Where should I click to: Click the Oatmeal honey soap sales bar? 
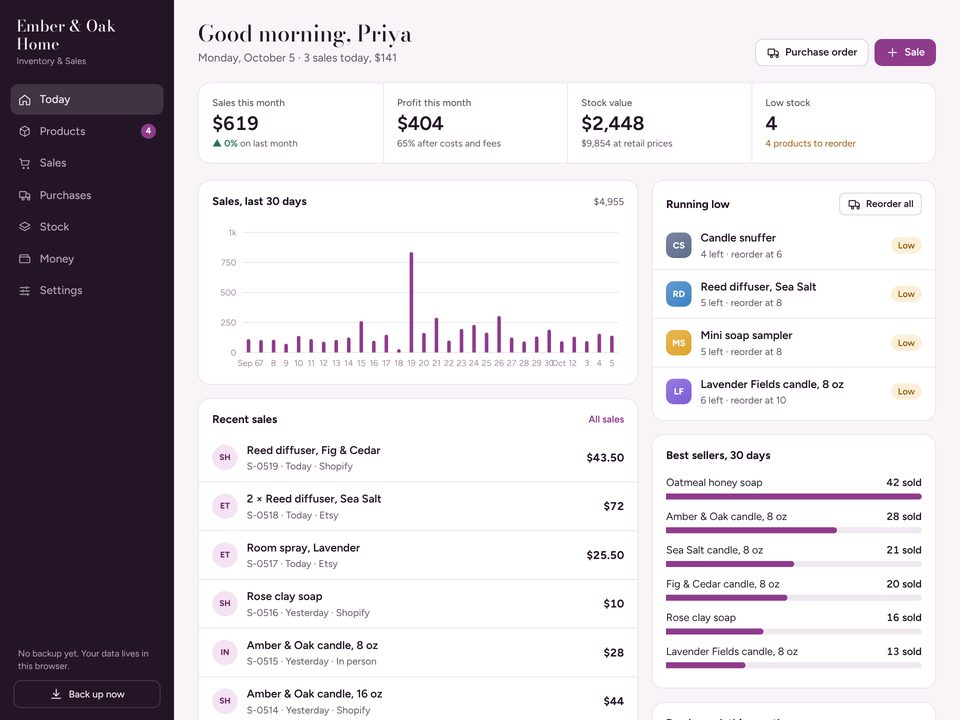(793, 497)
